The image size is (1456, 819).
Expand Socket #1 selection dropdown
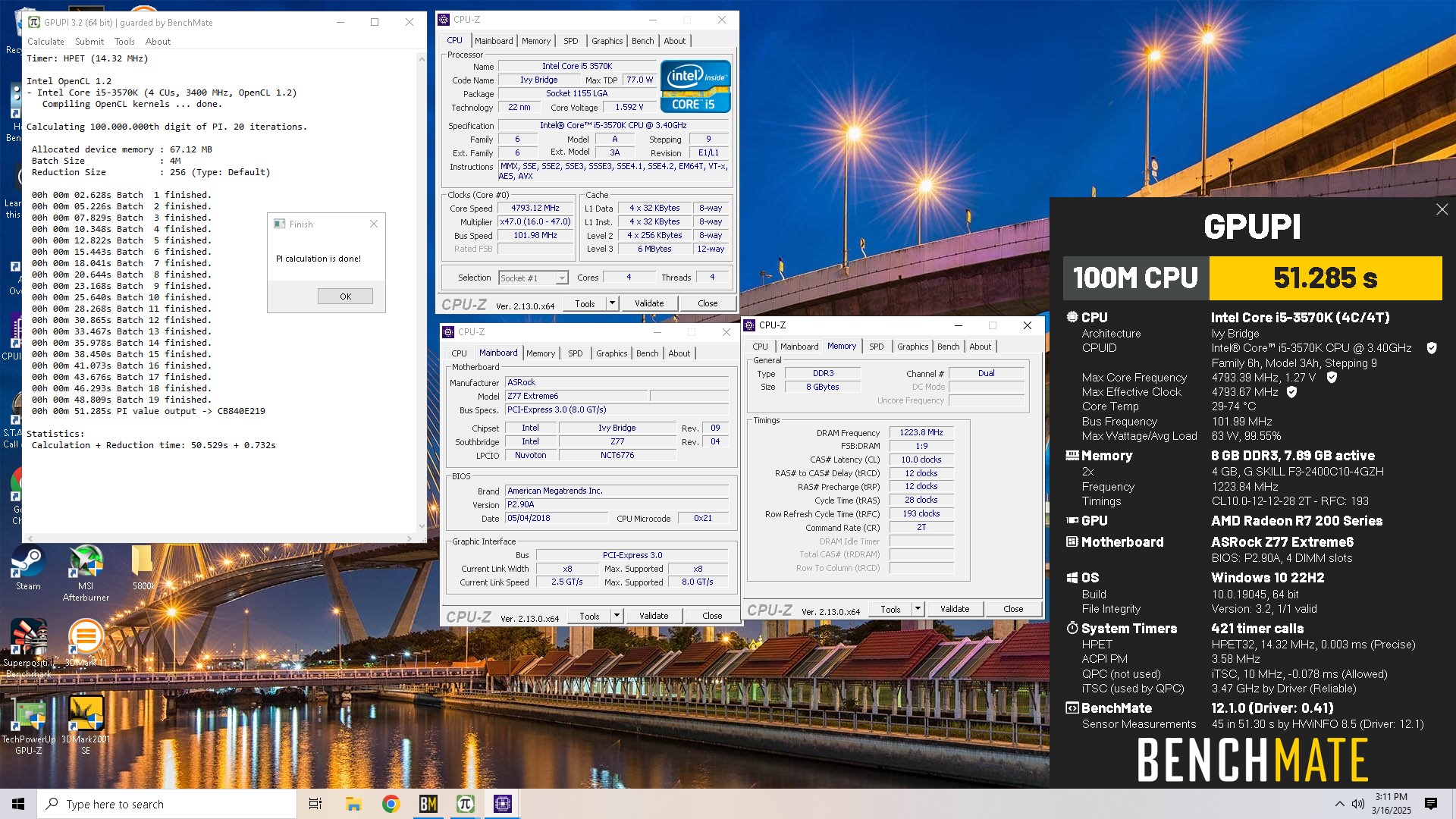(561, 278)
